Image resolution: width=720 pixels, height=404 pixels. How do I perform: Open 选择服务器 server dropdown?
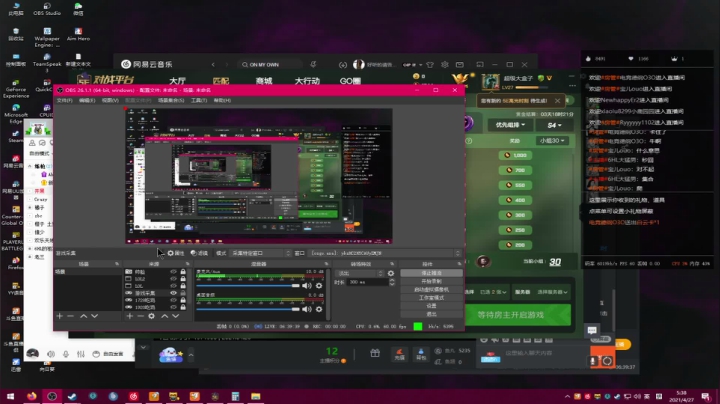[552, 292]
